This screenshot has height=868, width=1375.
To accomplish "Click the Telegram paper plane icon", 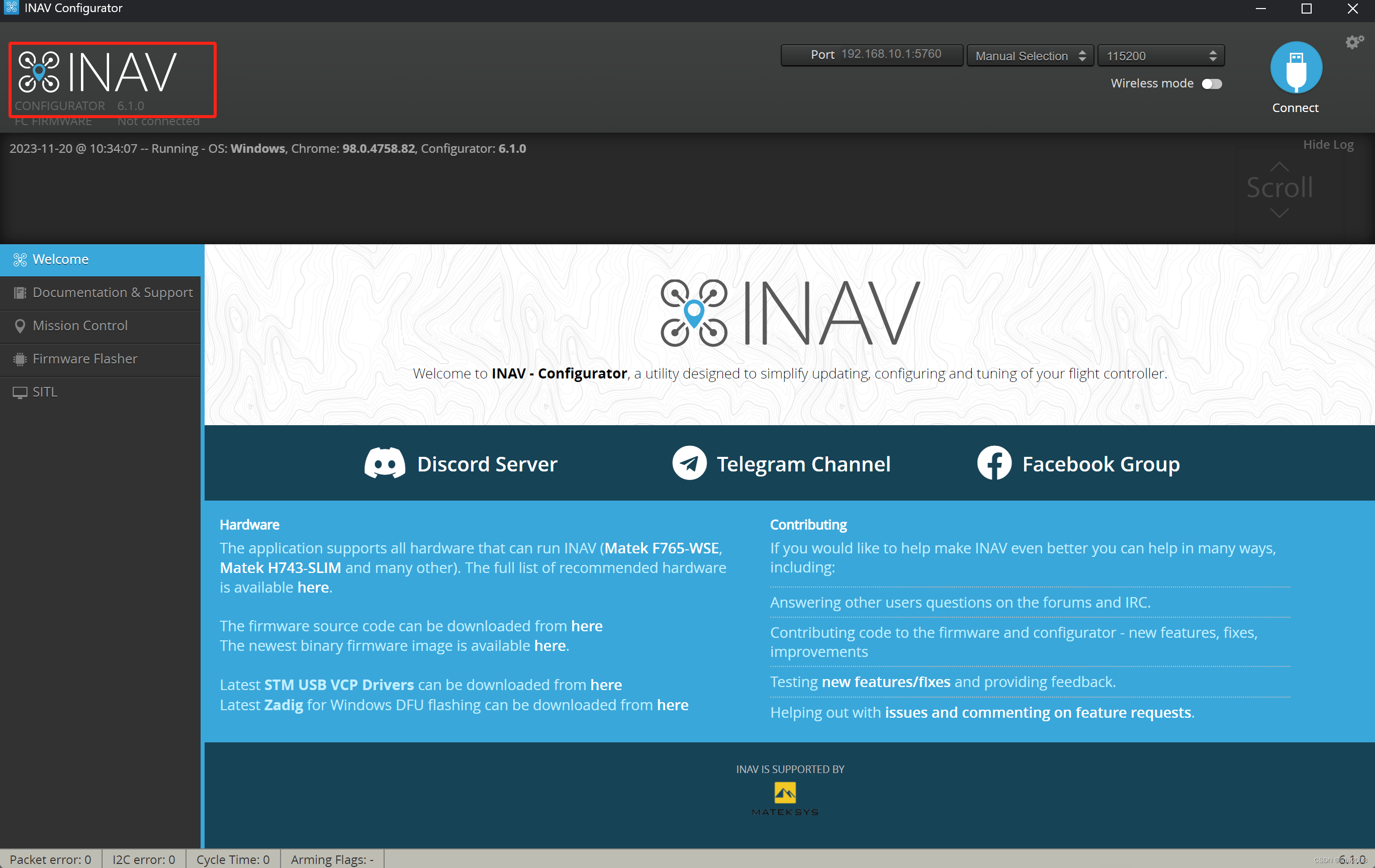I will [x=689, y=463].
